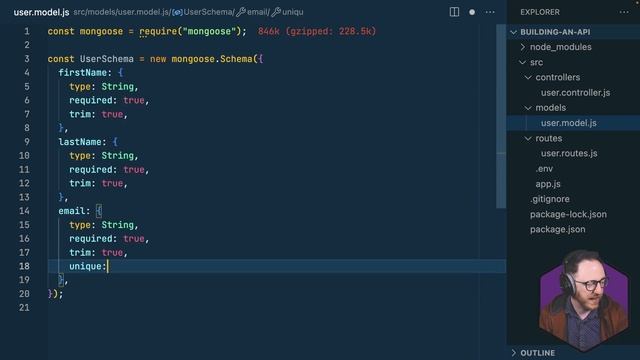Select the user.model.js editor tab
The height and width of the screenshot is (360, 640).
click(41, 12)
